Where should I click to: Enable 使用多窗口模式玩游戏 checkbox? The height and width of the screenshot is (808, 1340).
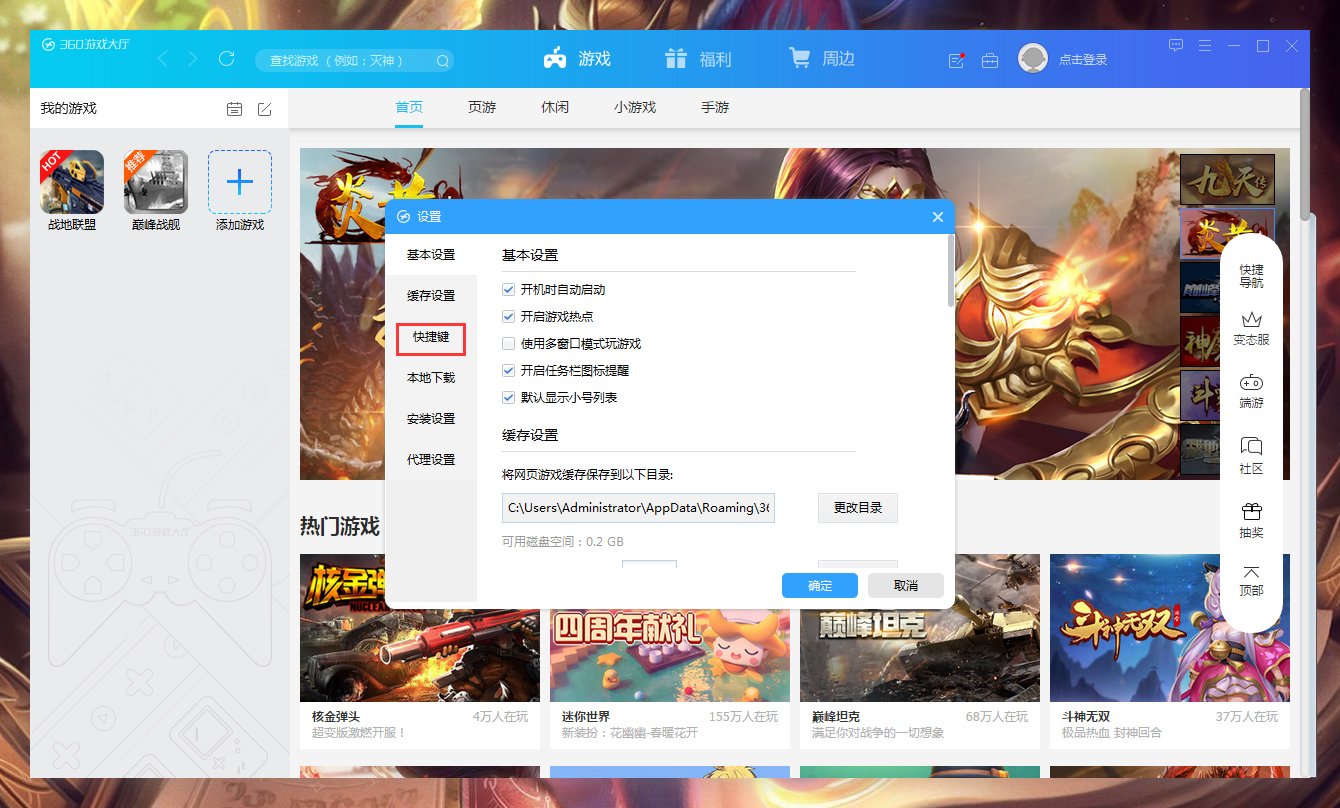point(509,343)
